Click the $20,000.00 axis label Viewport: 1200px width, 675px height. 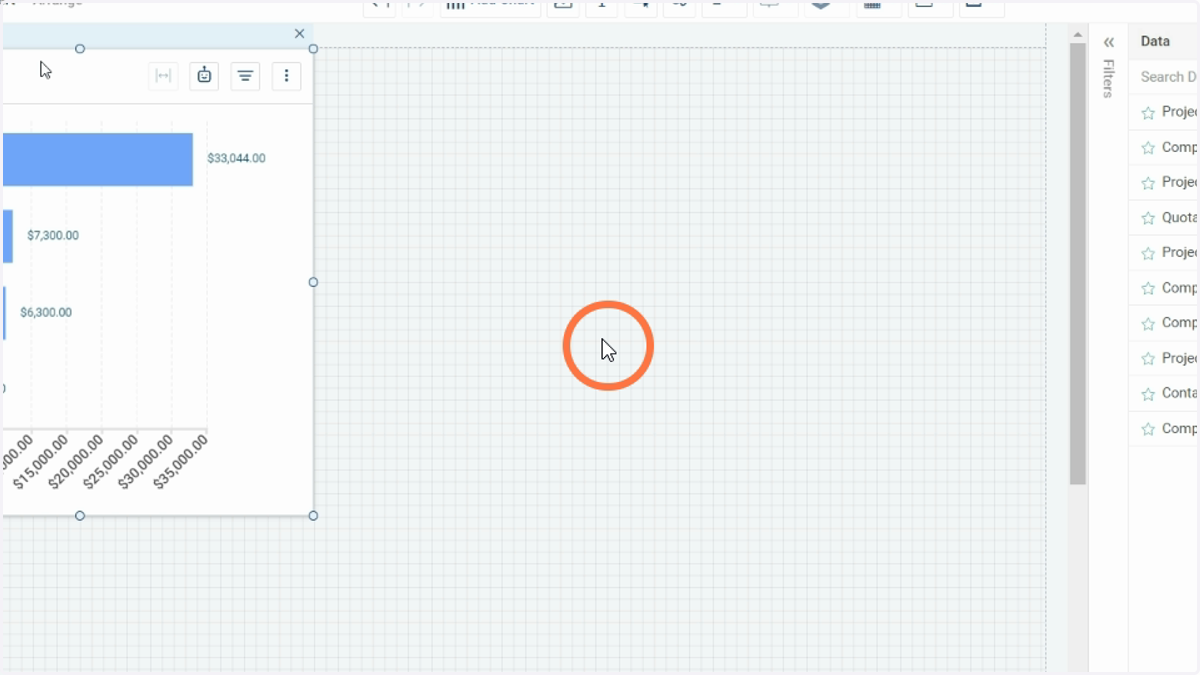click(76, 462)
